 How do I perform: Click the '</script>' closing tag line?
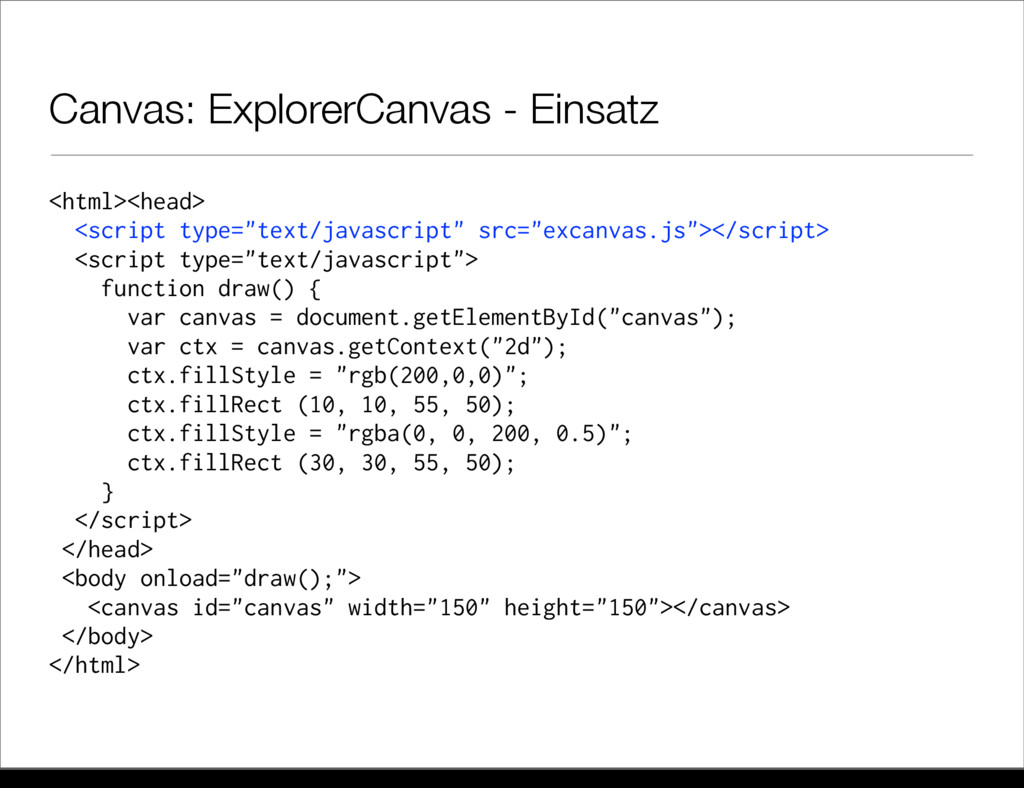[133, 520]
